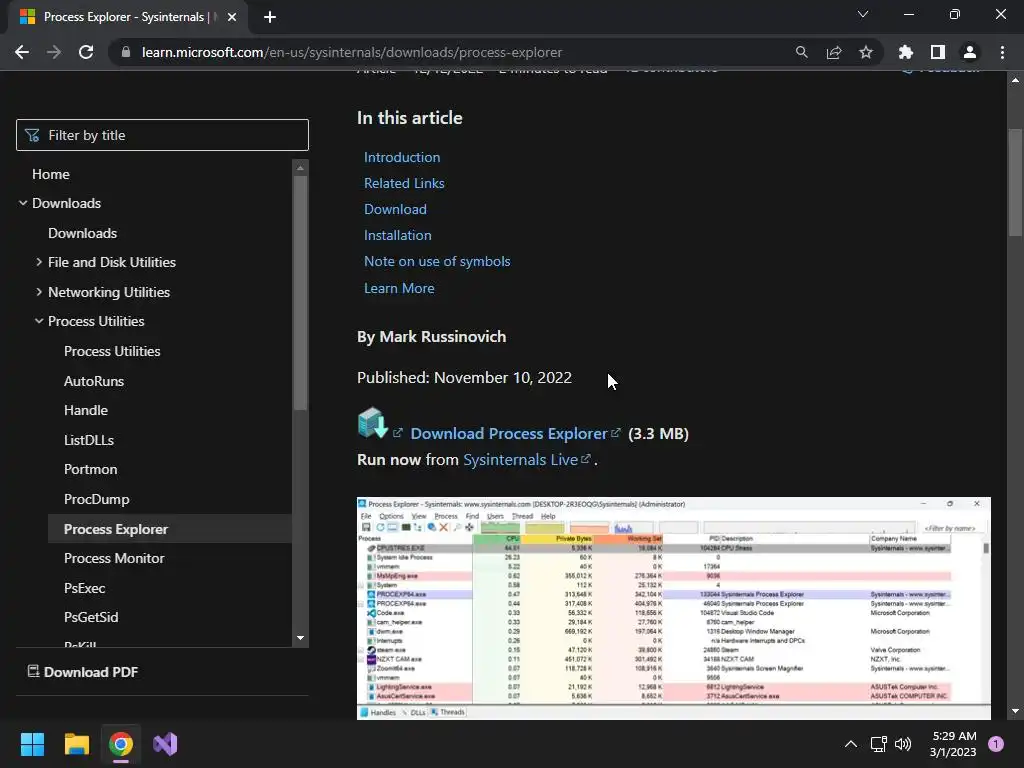1024x768 pixels.
Task: Toggle the browser side panel icon
Action: coord(938,52)
